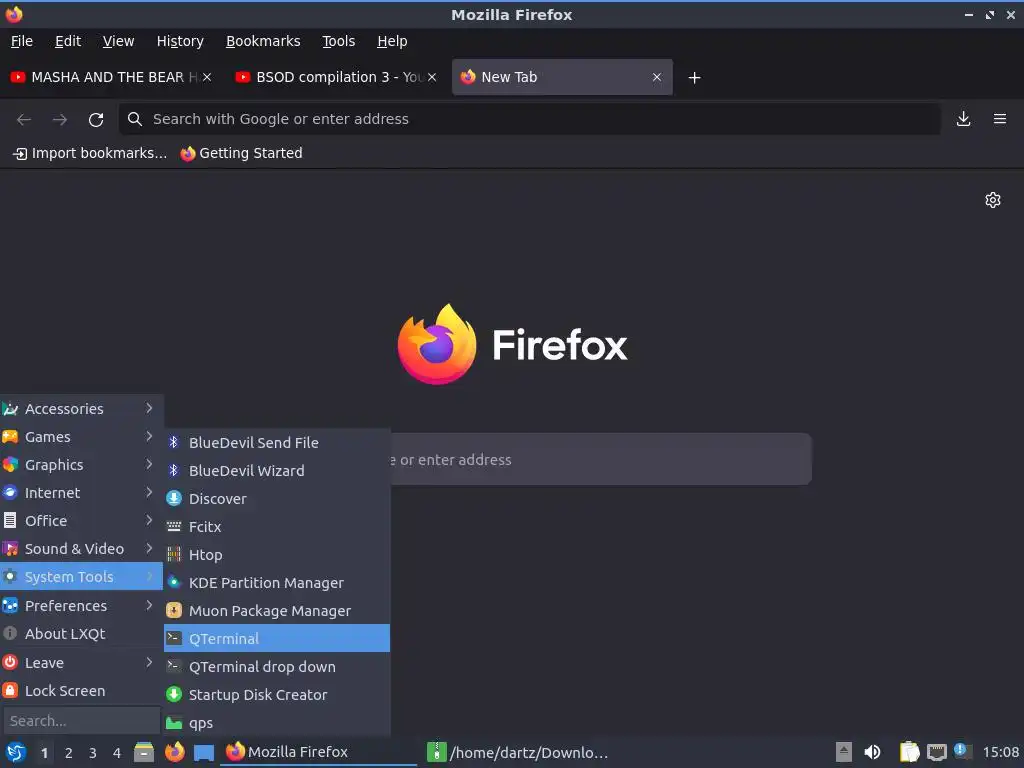Open the Edit menu

[68, 41]
